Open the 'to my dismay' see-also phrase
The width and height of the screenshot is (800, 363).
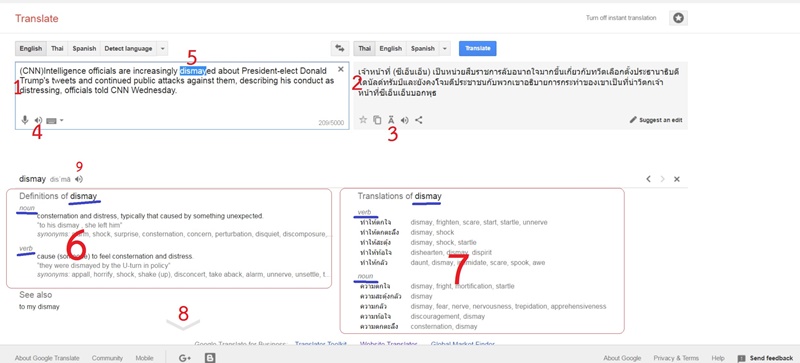tap(39, 307)
